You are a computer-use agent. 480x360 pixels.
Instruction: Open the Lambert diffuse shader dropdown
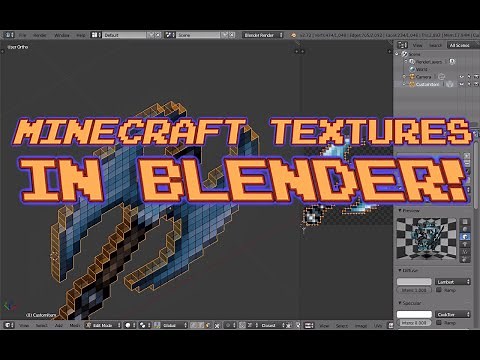click(453, 282)
